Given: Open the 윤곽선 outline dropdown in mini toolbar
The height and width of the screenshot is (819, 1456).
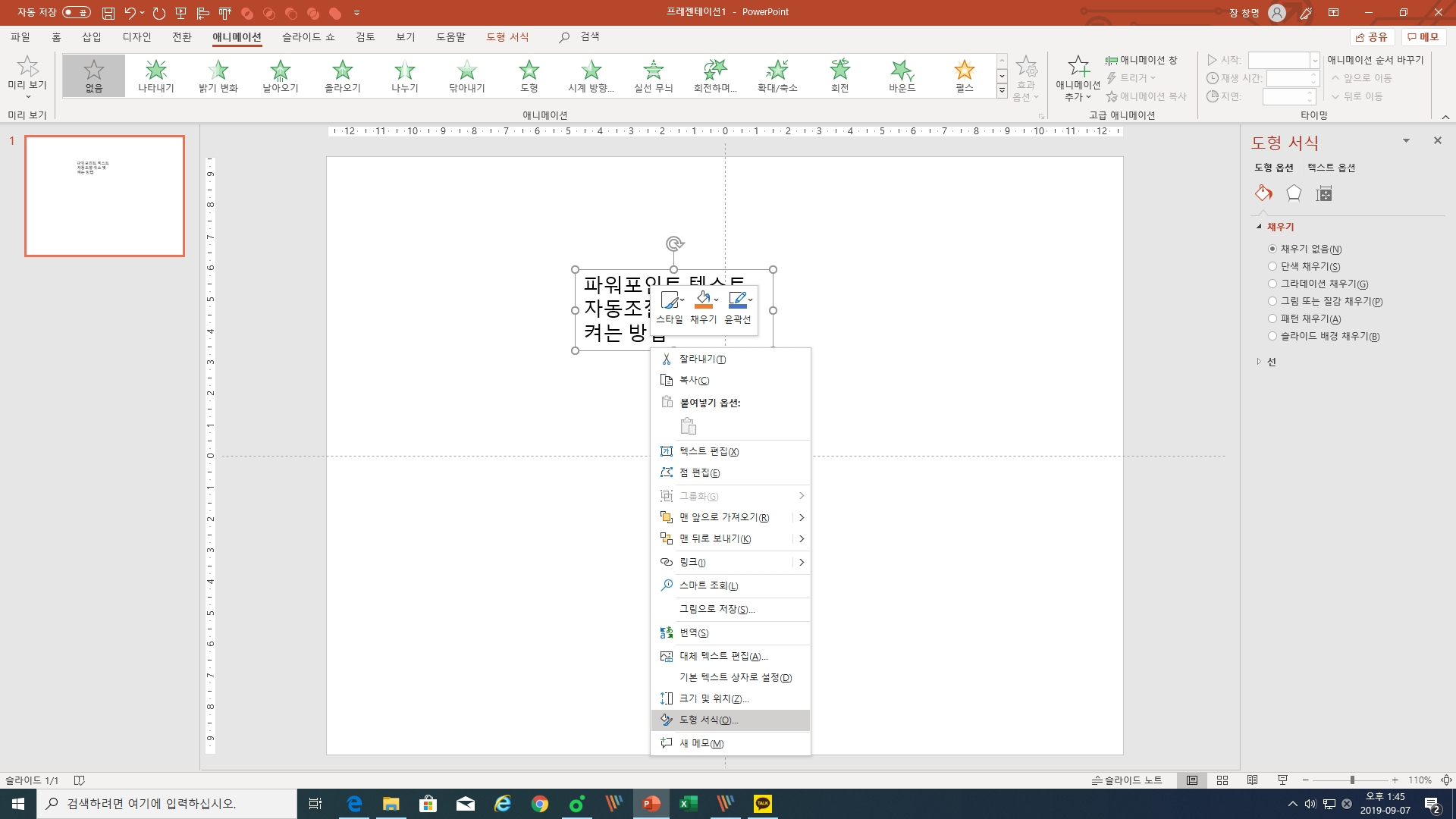Looking at the screenshot, I should tap(750, 300).
